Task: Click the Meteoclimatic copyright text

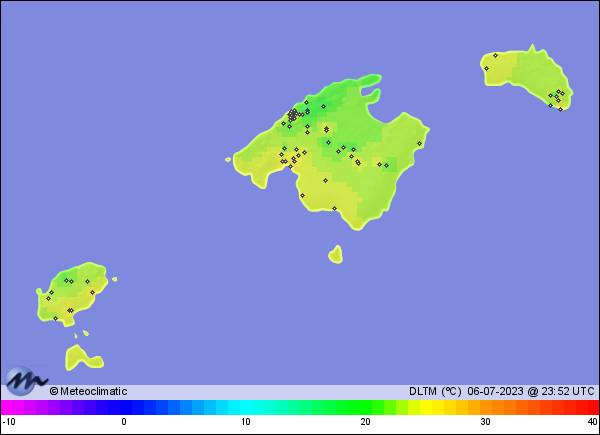Action: [x=88, y=391]
